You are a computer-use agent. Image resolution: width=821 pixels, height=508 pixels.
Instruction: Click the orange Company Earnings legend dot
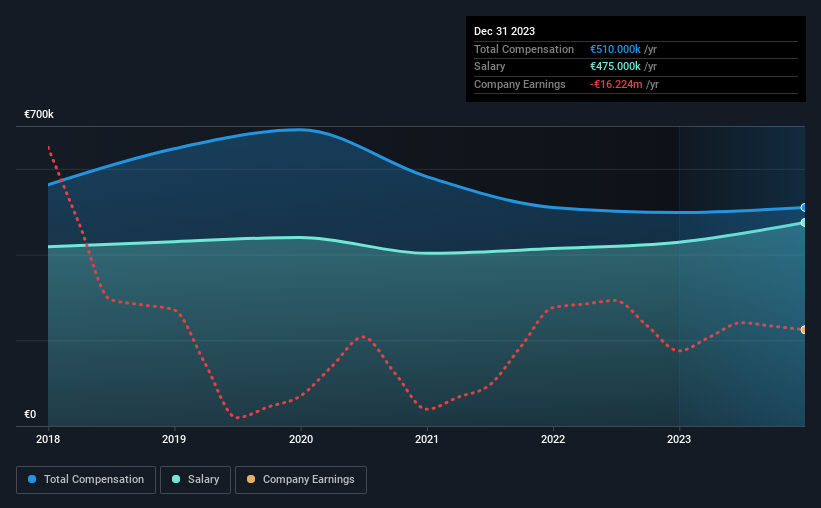pyautogui.click(x=251, y=479)
